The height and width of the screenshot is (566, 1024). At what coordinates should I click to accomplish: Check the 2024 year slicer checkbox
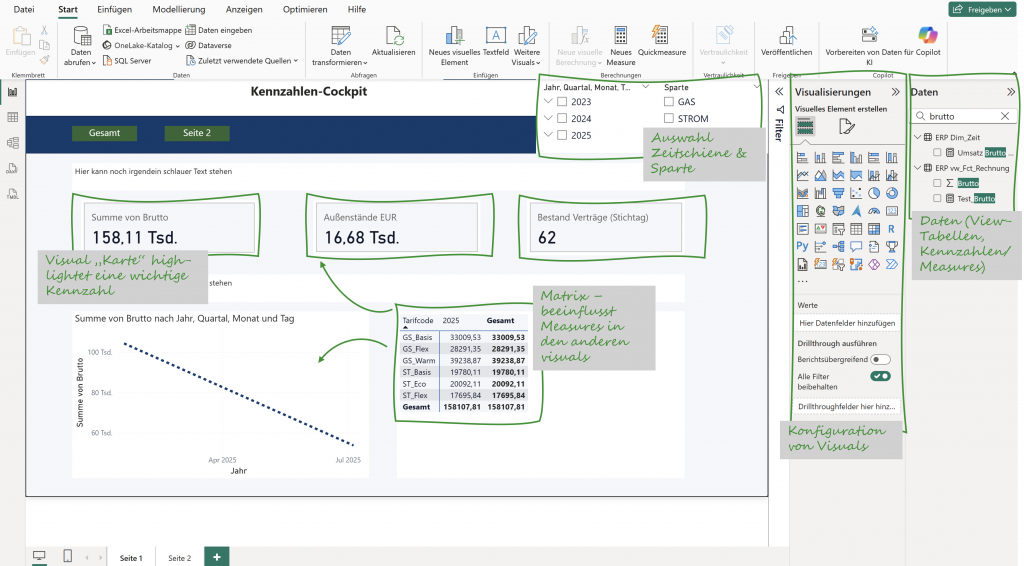(562, 118)
